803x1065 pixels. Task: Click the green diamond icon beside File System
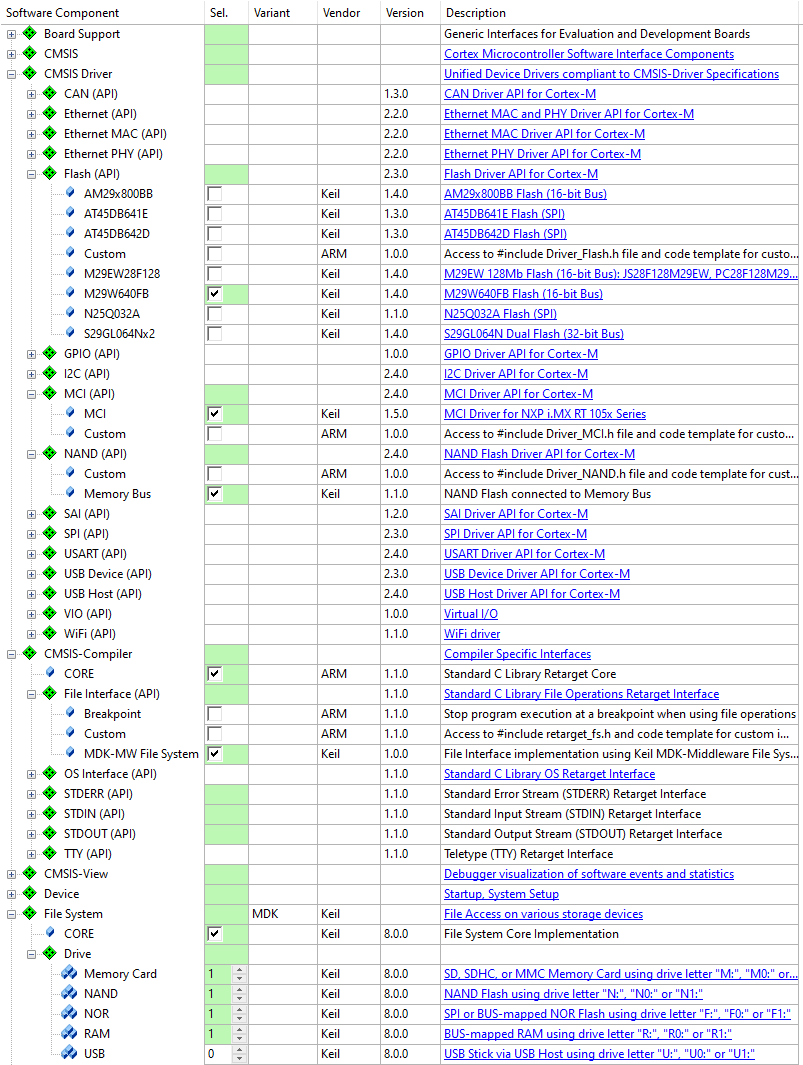pyautogui.click(x=29, y=914)
